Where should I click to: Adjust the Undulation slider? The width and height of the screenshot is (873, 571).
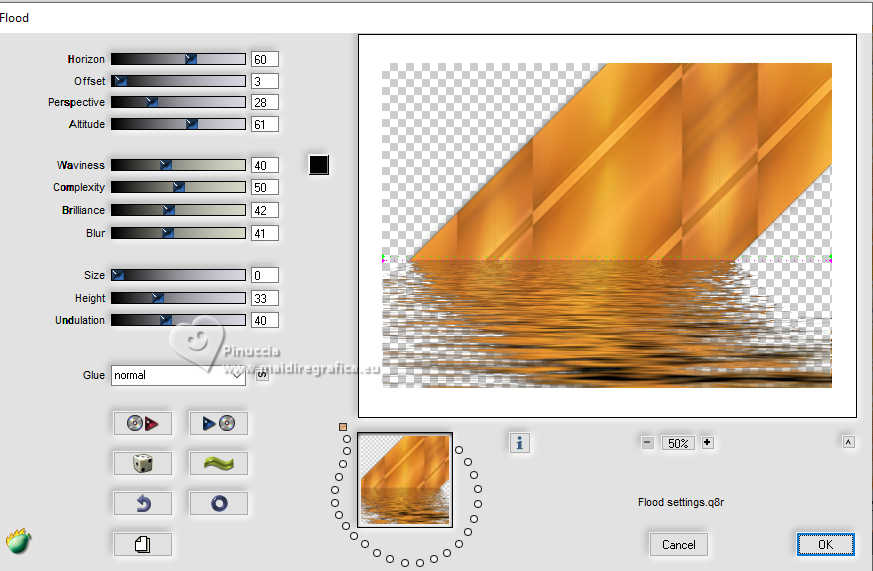coord(178,320)
